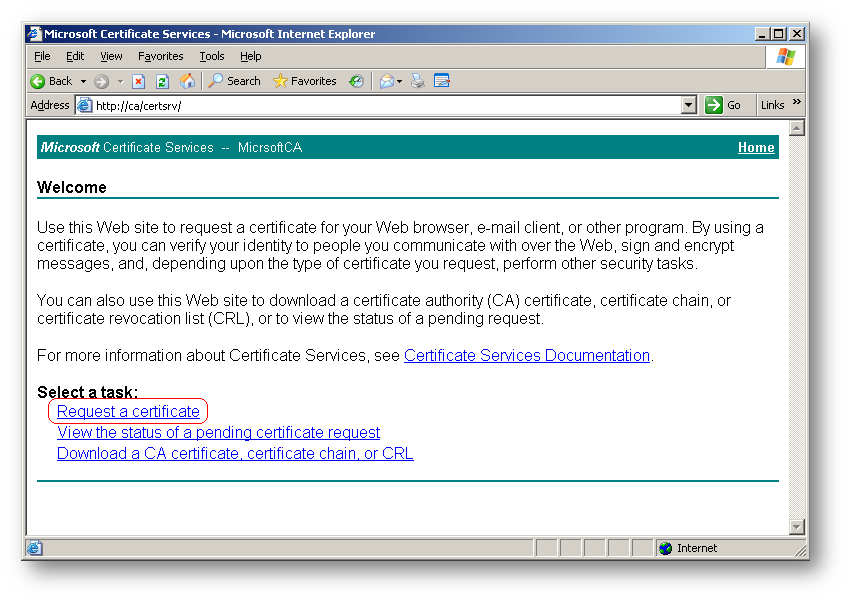Viewport: 852px width, 603px height.
Task: Open the Tools menu
Action: pos(212,57)
